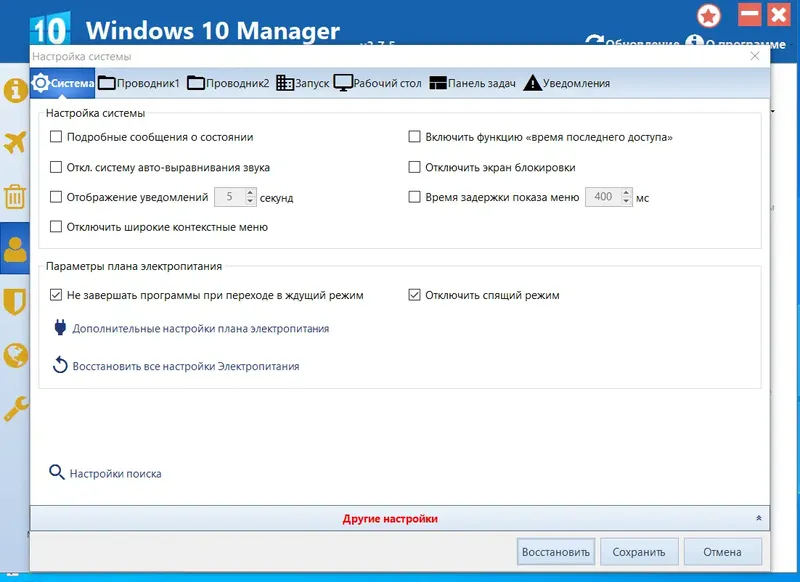The image size is (800, 582).
Task: Click the Обновление refresh icon
Action: [x=593, y=41]
